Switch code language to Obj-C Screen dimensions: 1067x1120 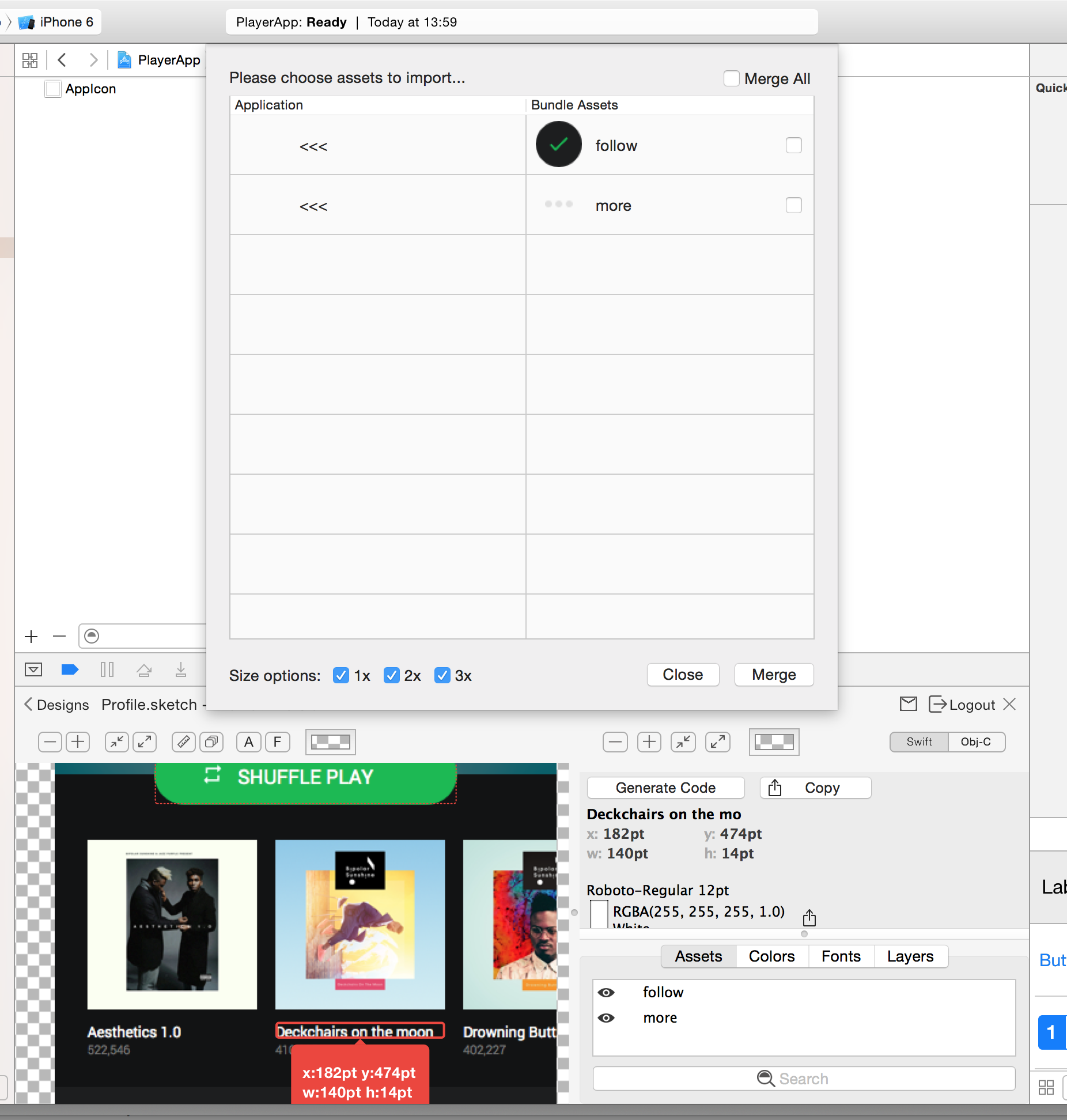[x=976, y=741]
